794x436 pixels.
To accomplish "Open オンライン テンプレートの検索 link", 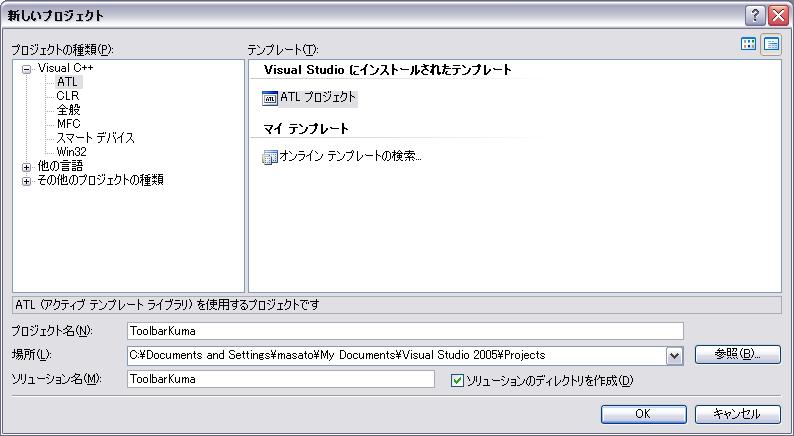I will (350, 156).
